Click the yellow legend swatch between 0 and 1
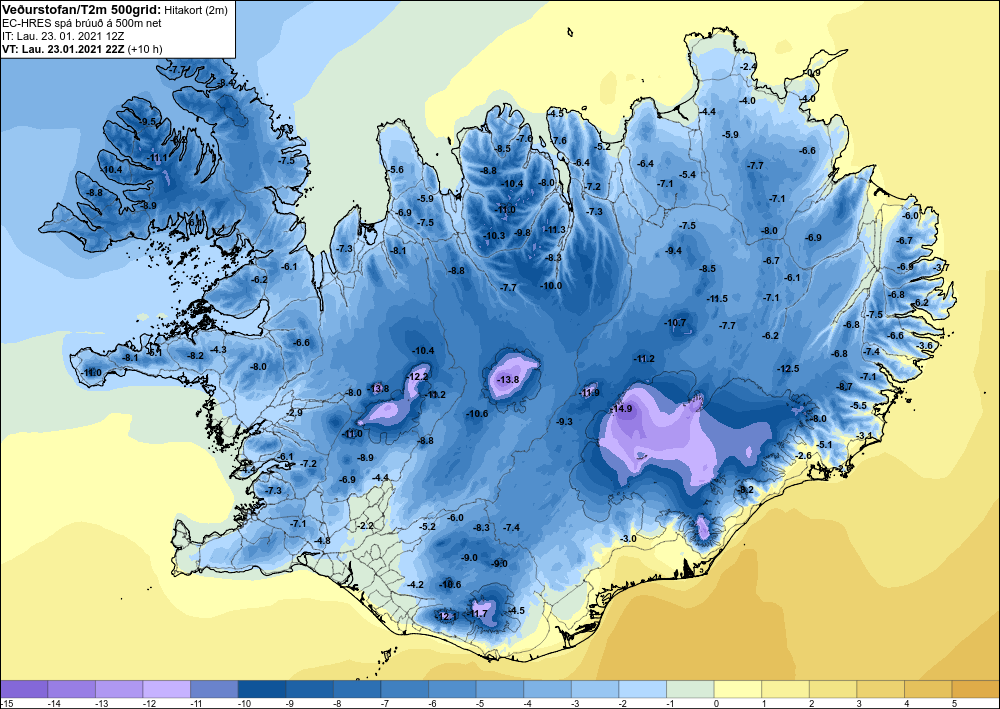This screenshot has width=1000, height=709. (738, 689)
